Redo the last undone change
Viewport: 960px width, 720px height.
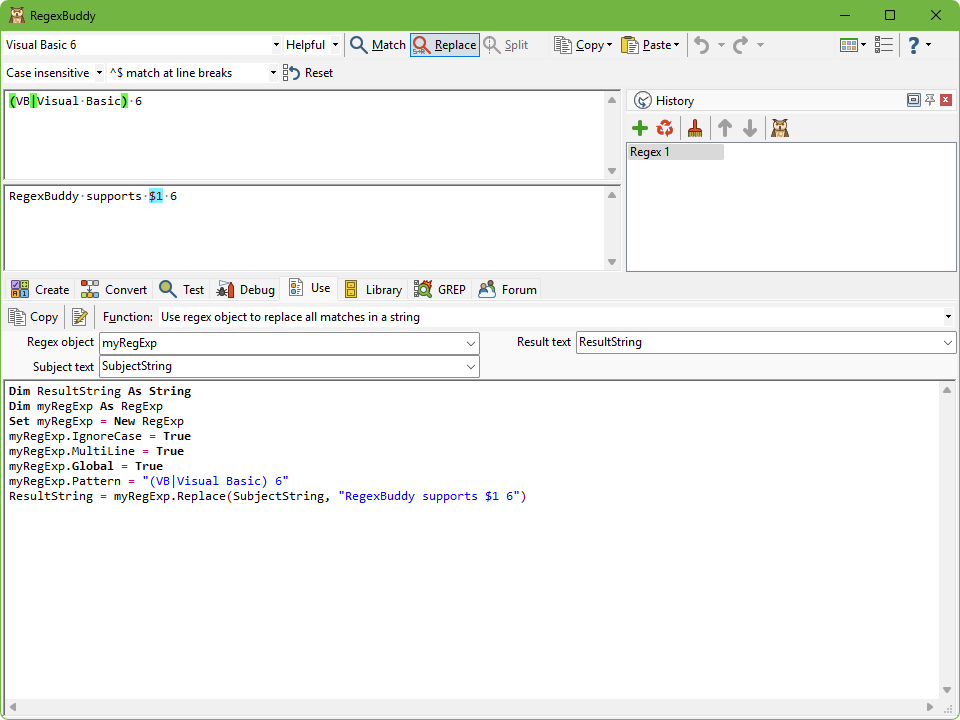[x=741, y=45]
